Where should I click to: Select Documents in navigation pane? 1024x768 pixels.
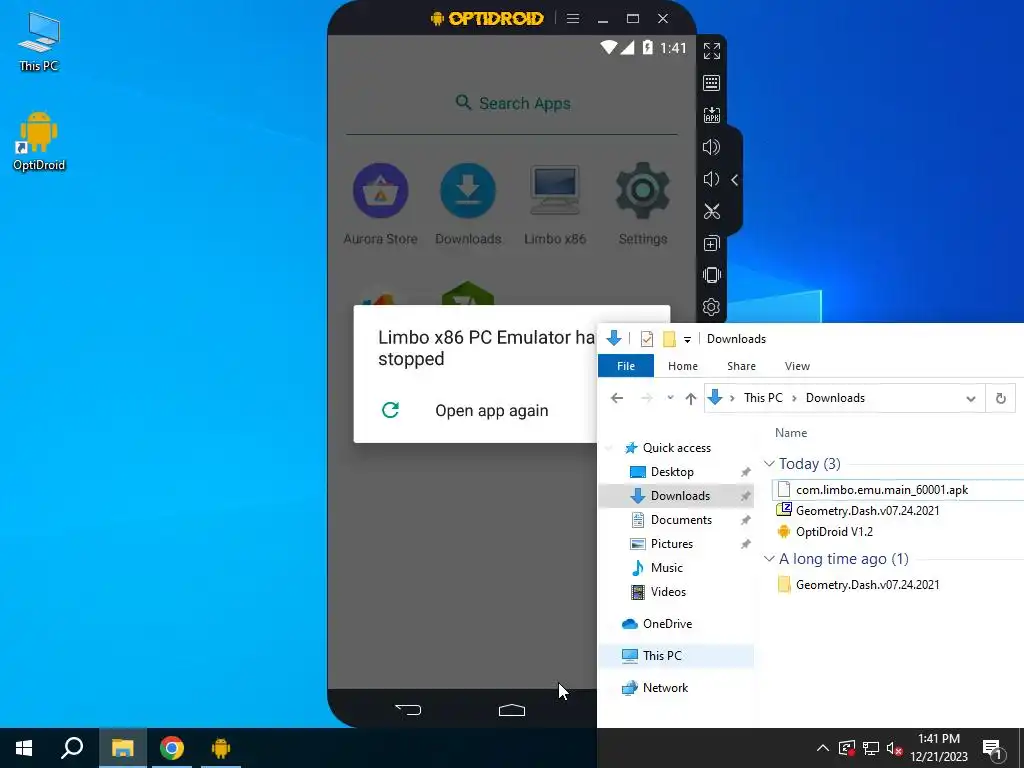coord(681,520)
